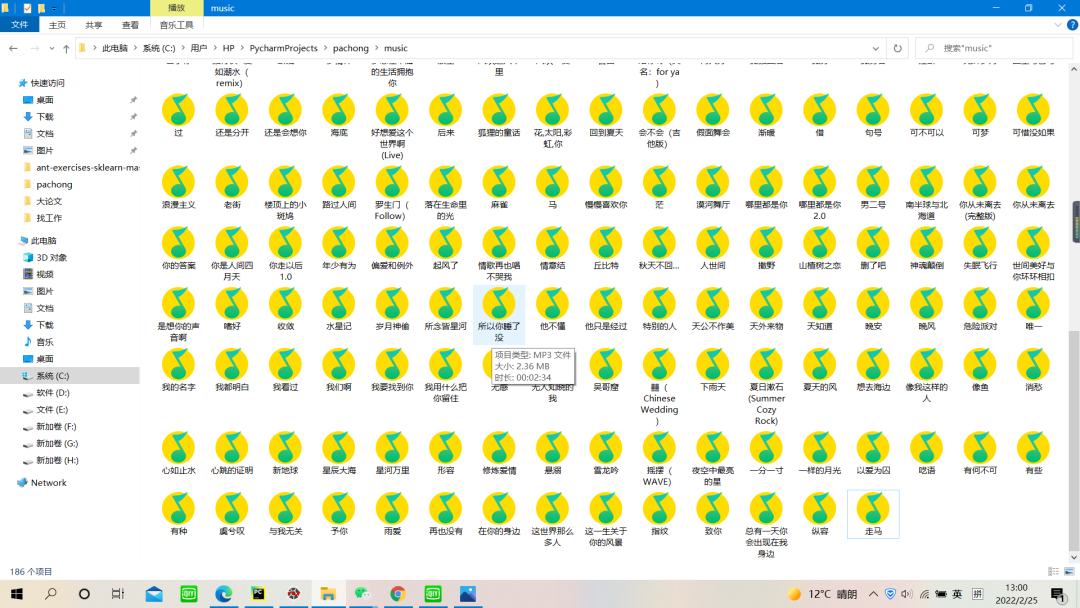Screen dimensions: 1080x608
Task: Open 3D 对象 in the navigation pane
Action: 52,258
